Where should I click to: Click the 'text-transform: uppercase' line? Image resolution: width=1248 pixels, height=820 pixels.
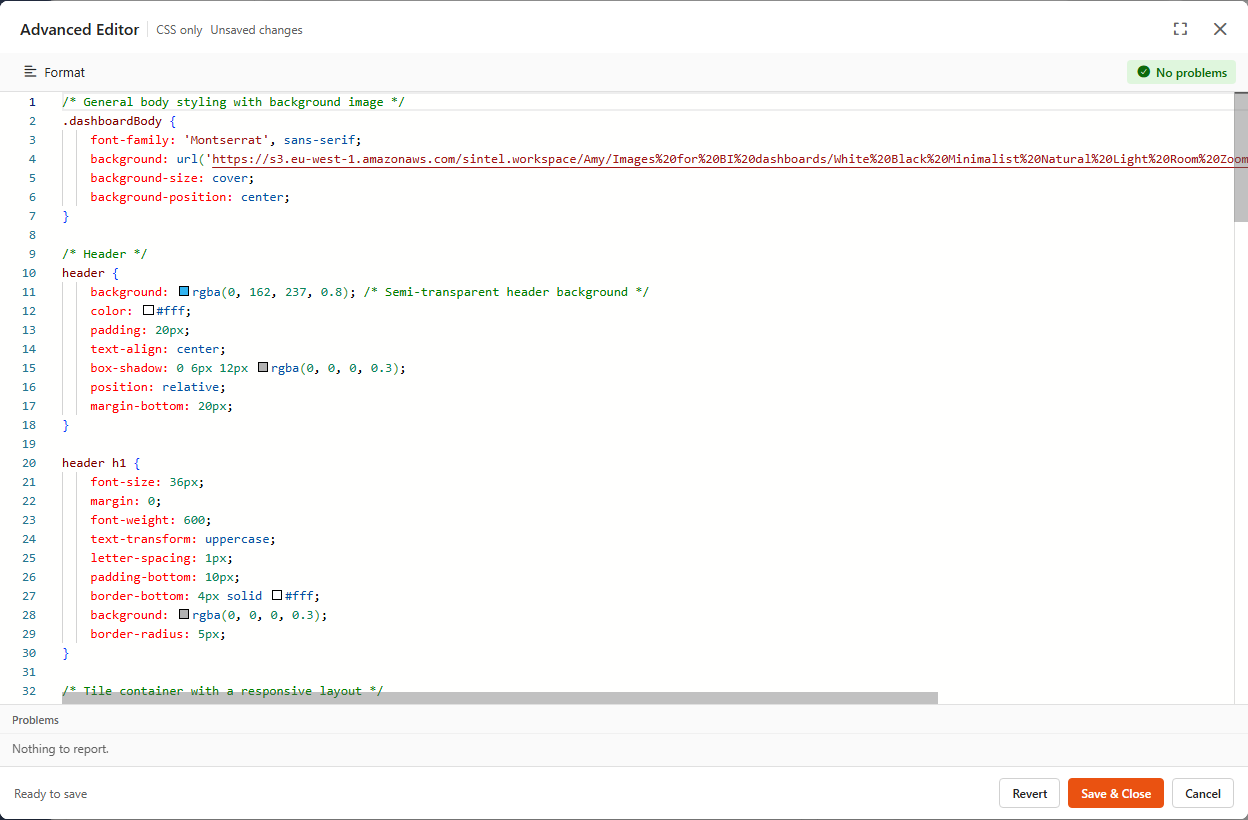pyautogui.click(x=183, y=539)
